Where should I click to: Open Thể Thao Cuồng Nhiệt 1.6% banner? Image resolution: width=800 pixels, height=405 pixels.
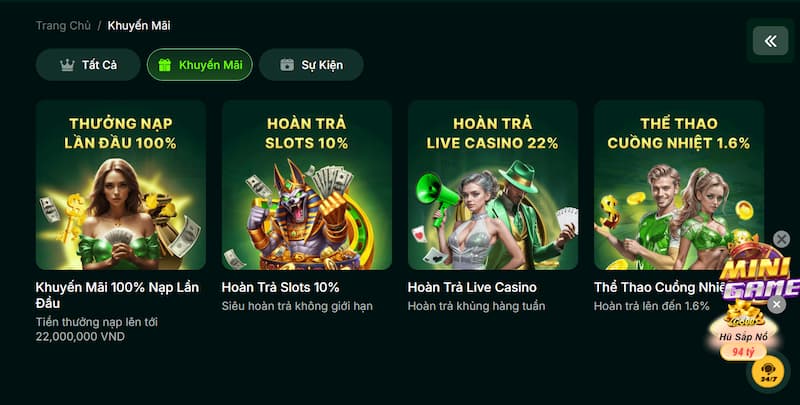pos(679,185)
